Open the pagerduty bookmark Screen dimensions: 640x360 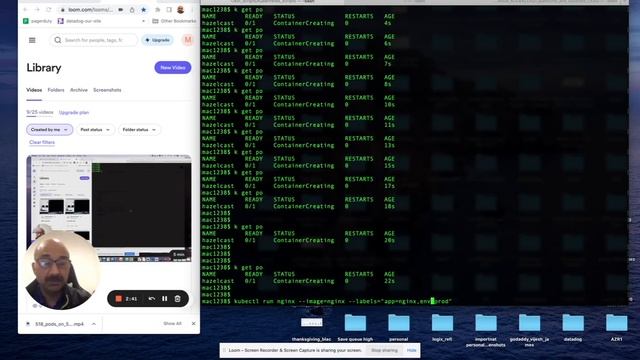click(x=38, y=21)
